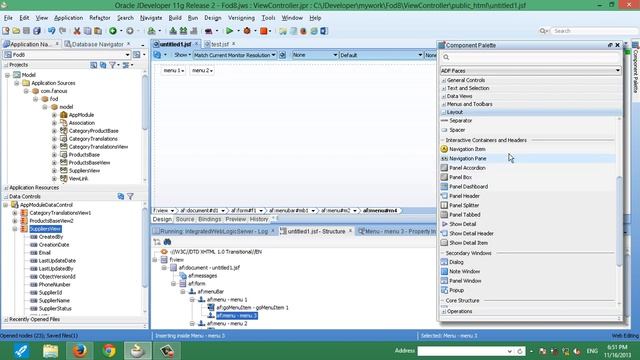The height and width of the screenshot is (360, 640).
Task: Open the menu 2 dropdown on design canvas
Action: coord(202,71)
